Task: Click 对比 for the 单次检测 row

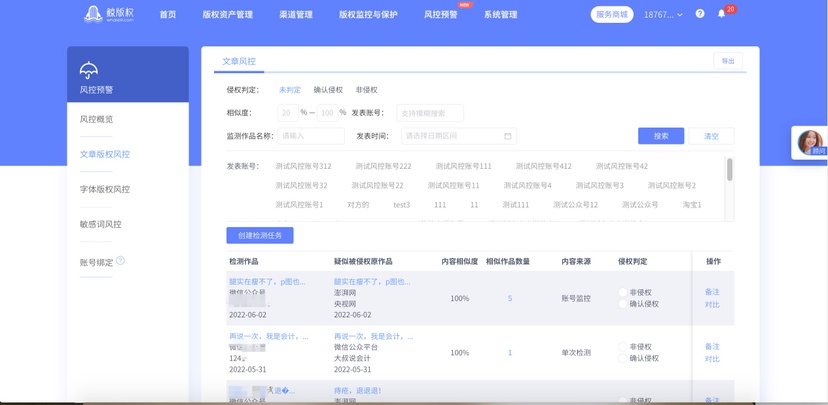Action: pyautogui.click(x=712, y=359)
